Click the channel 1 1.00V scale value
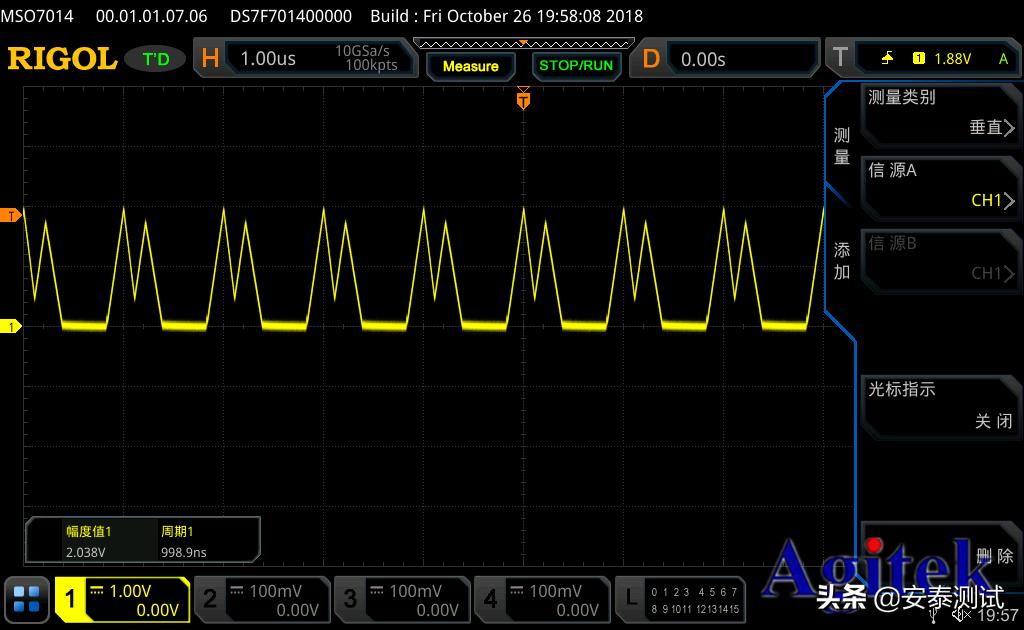 point(130,591)
